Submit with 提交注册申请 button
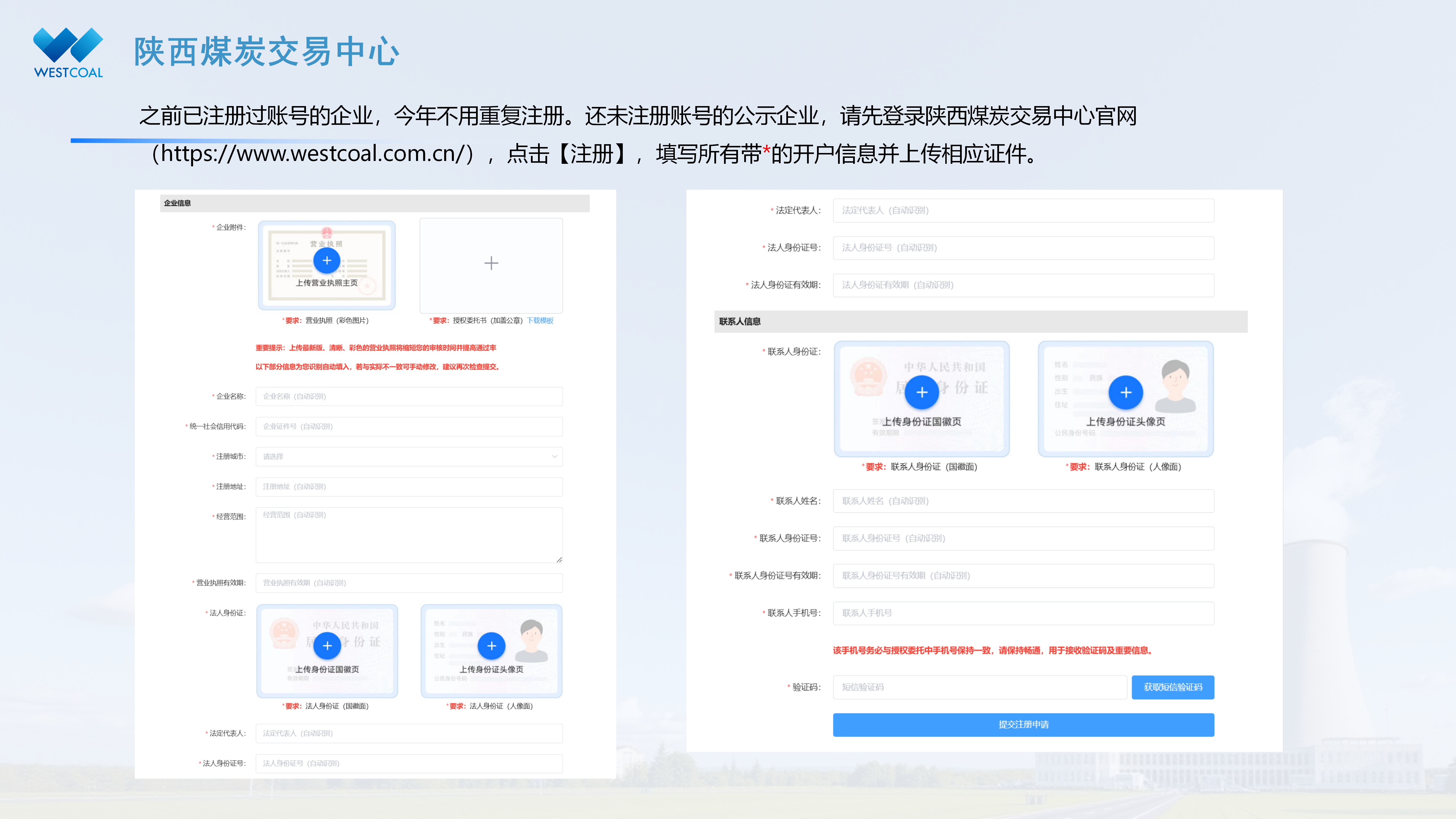The image size is (1456, 819). [1023, 725]
